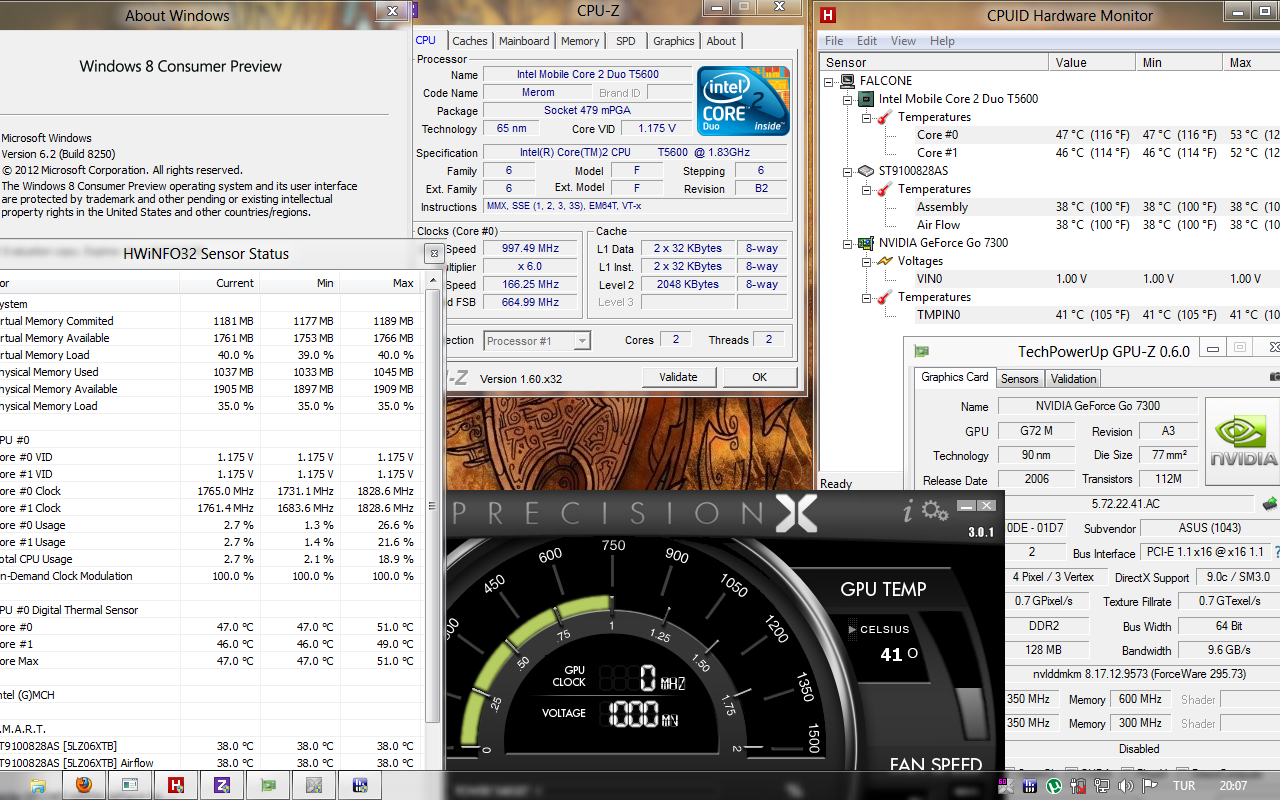Open Hardware Monitor File menu
The image size is (1280, 800).
(834, 41)
